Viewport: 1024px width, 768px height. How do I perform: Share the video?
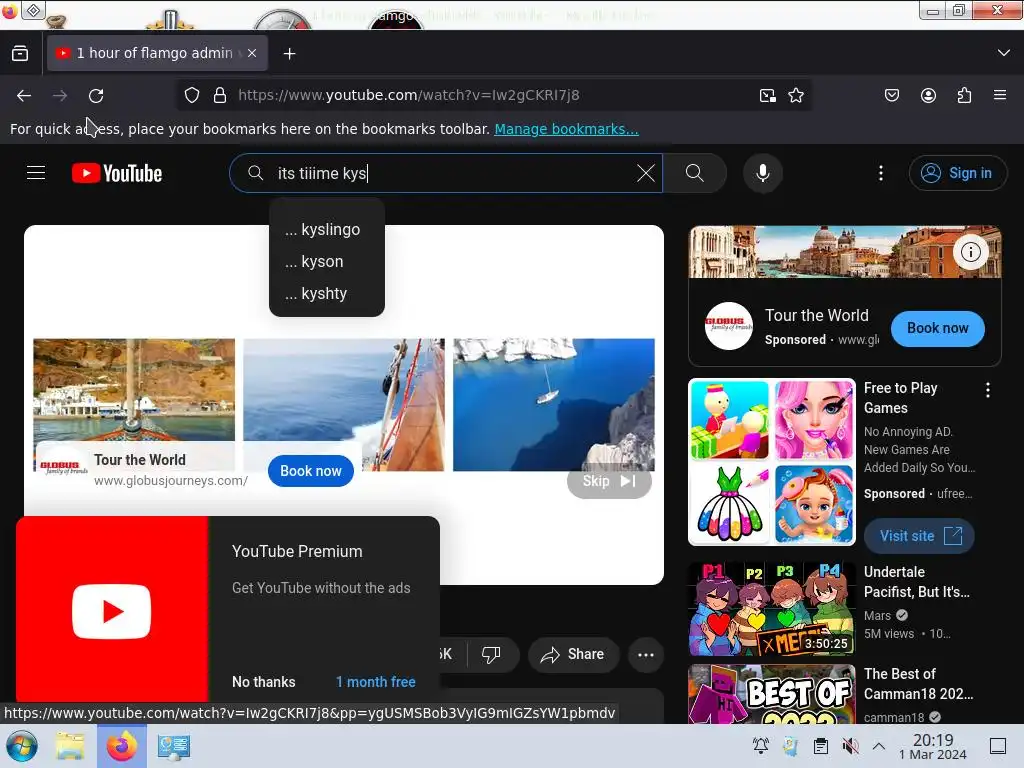click(x=573, y=654)
